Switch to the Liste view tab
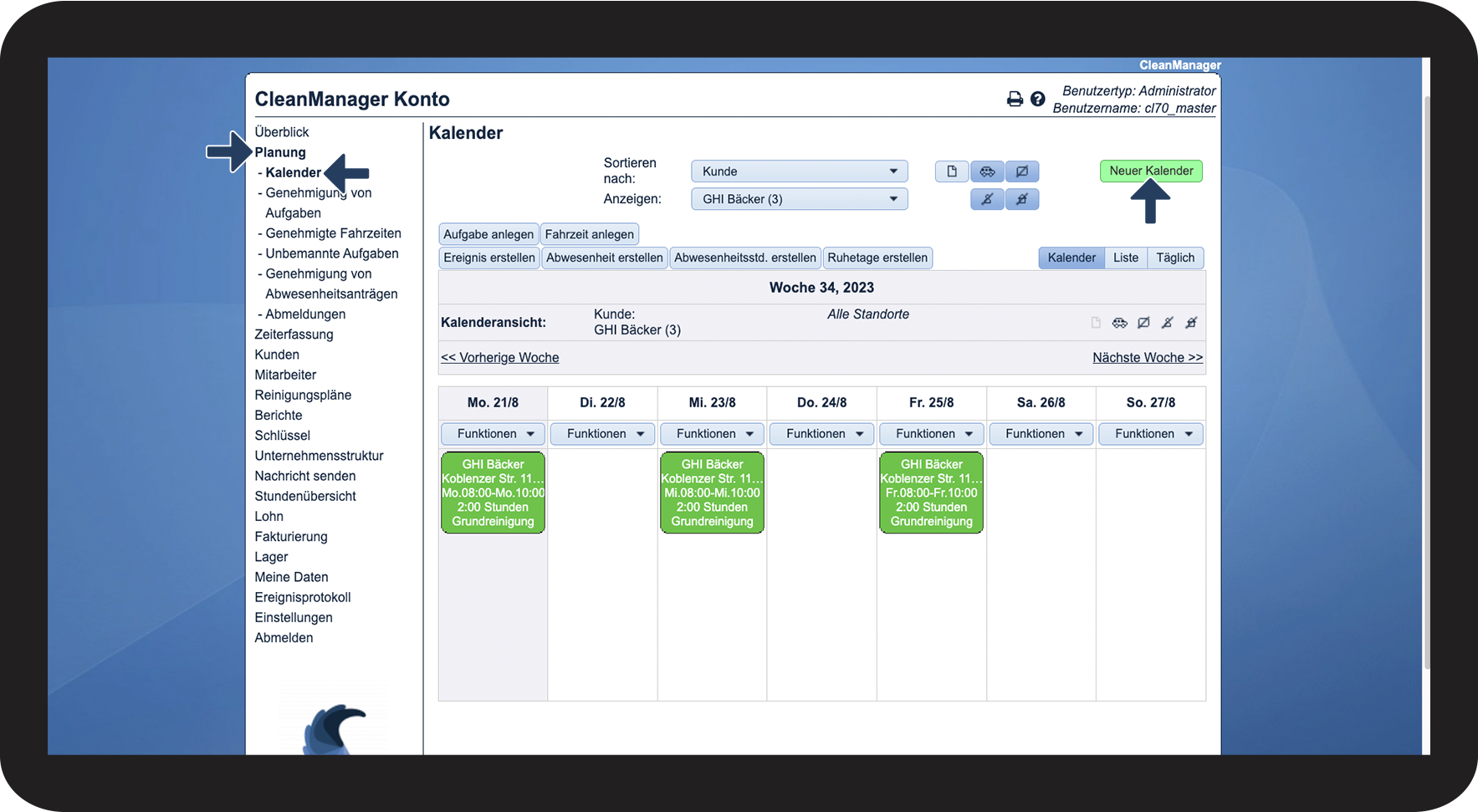 coord(1125,258)
